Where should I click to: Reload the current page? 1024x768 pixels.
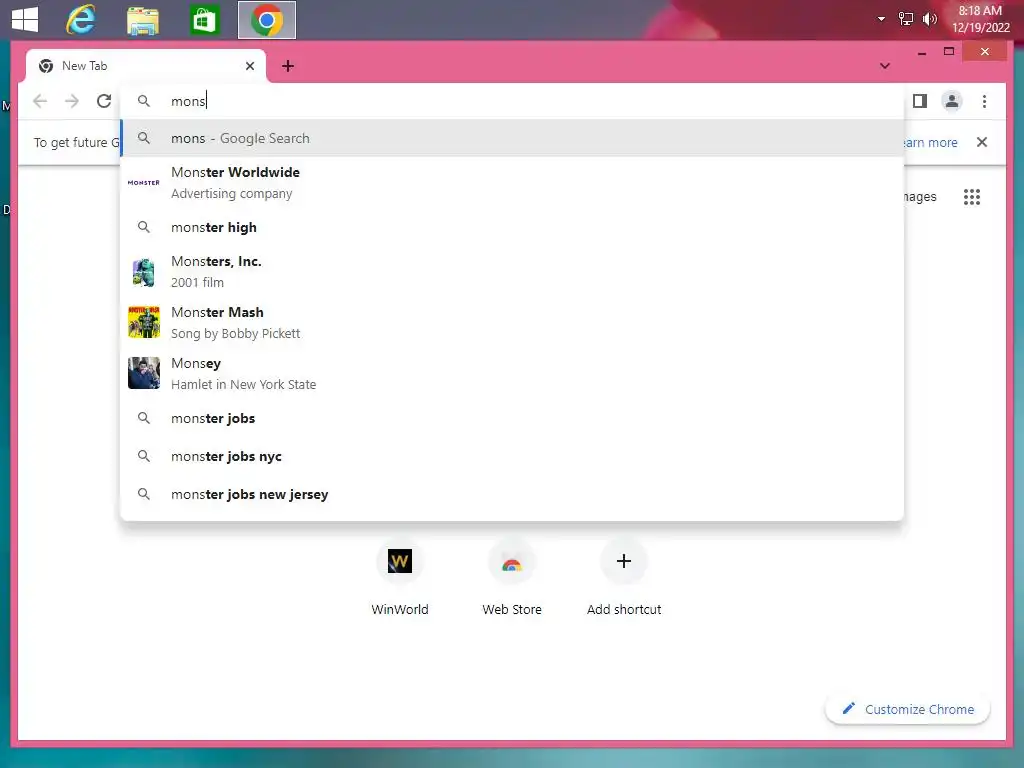tap(104, 101)
